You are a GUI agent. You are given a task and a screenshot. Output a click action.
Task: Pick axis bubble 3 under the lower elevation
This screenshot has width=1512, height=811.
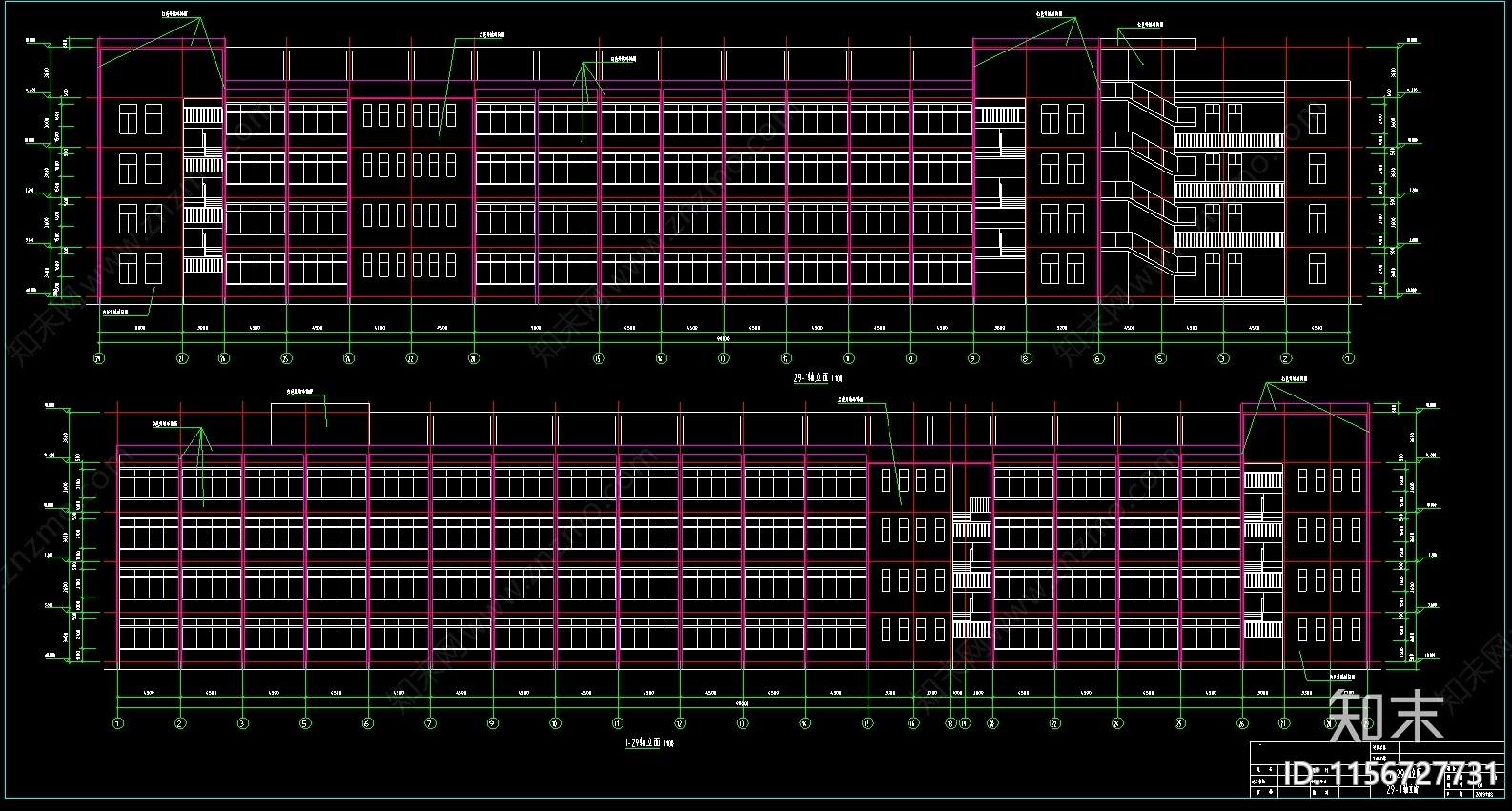coord(242,723)
